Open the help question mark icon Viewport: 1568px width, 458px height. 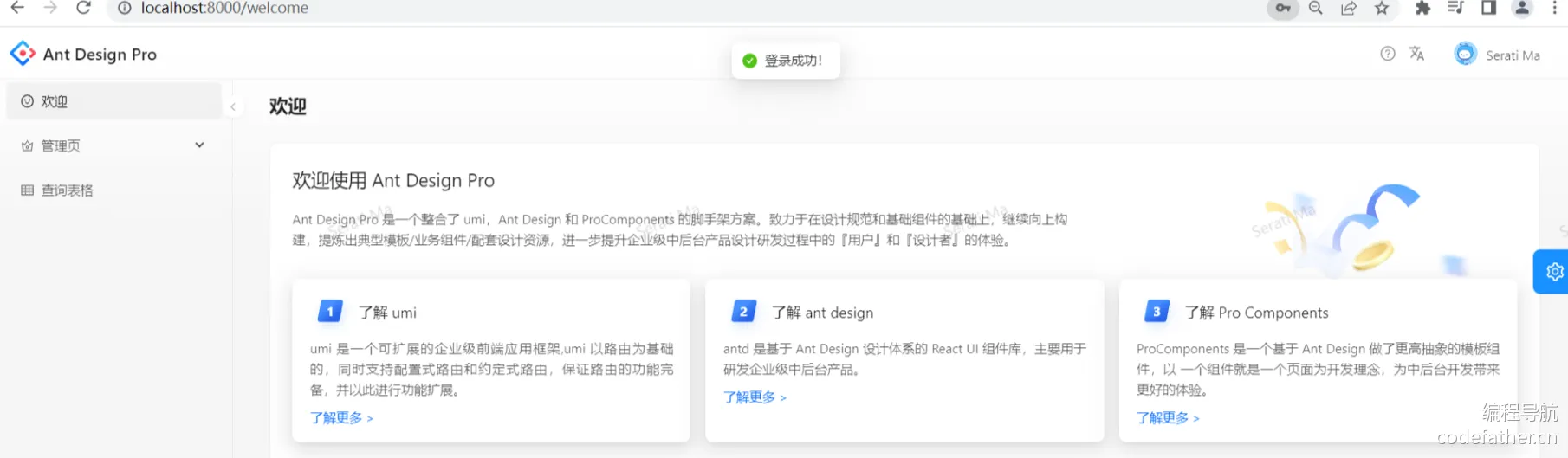coord(1388,54)
